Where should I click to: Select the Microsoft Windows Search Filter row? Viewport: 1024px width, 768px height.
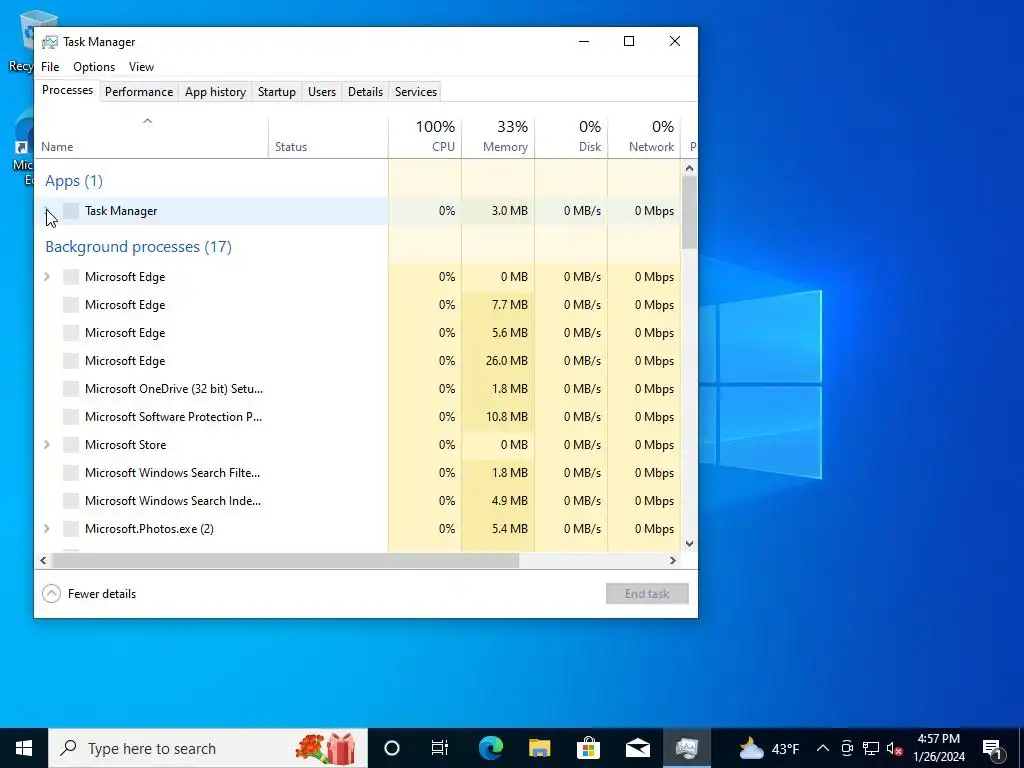click(358, 473)
